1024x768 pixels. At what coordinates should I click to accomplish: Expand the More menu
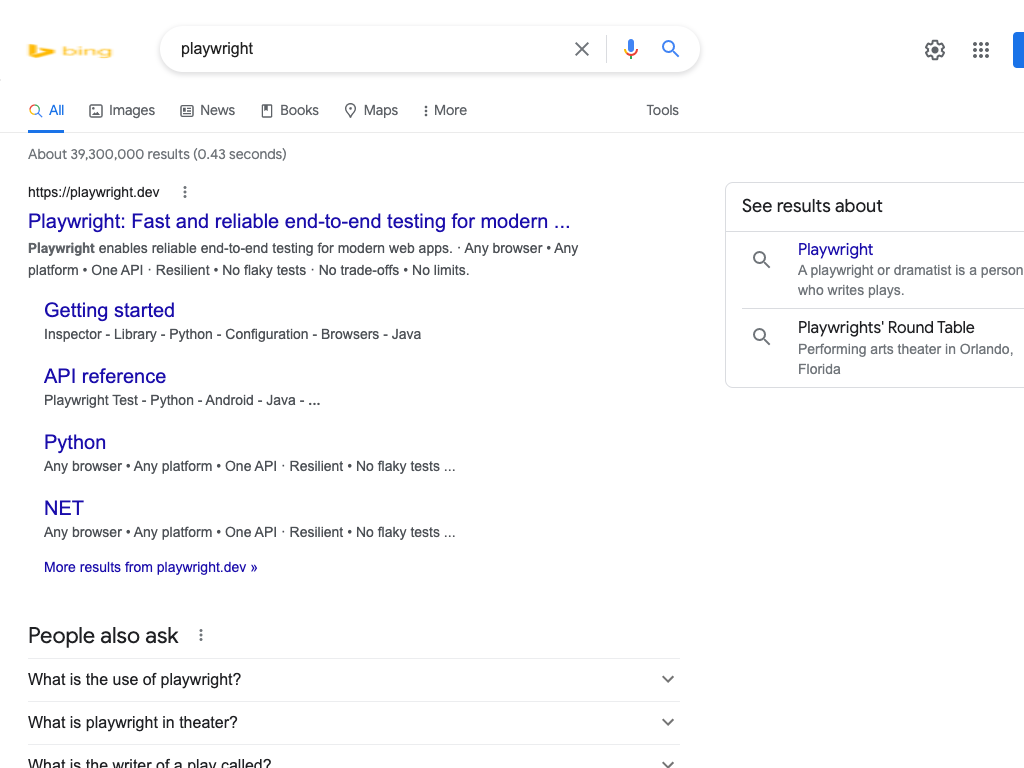pyautogui.click(x=445, y=110)
